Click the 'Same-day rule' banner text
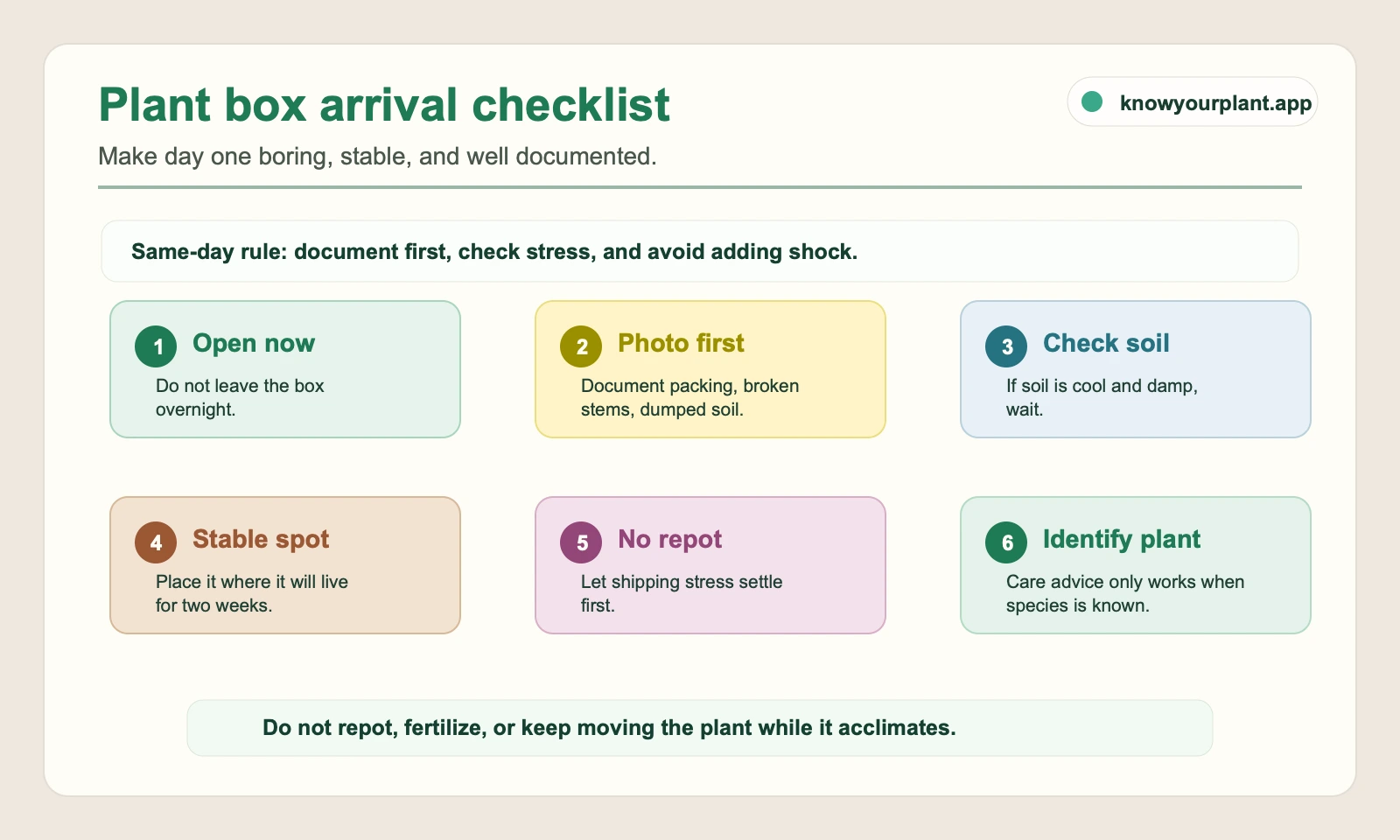 pyautogui.click(x=494, y=252)
